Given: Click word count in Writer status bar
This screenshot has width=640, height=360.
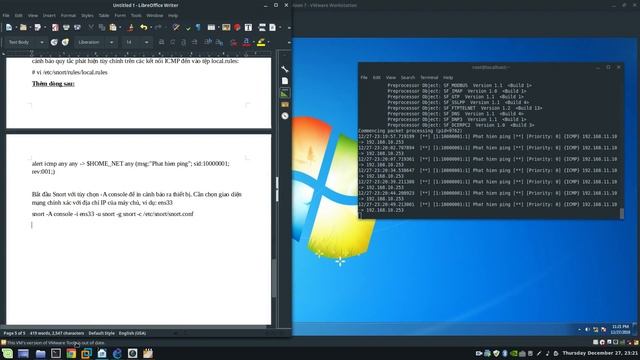Looking at the screenshot, I should pos(57,333).
